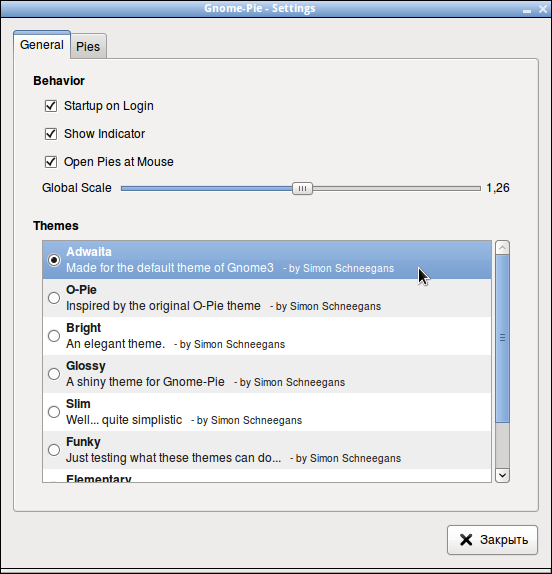Select the General tab

click(42, 45)
